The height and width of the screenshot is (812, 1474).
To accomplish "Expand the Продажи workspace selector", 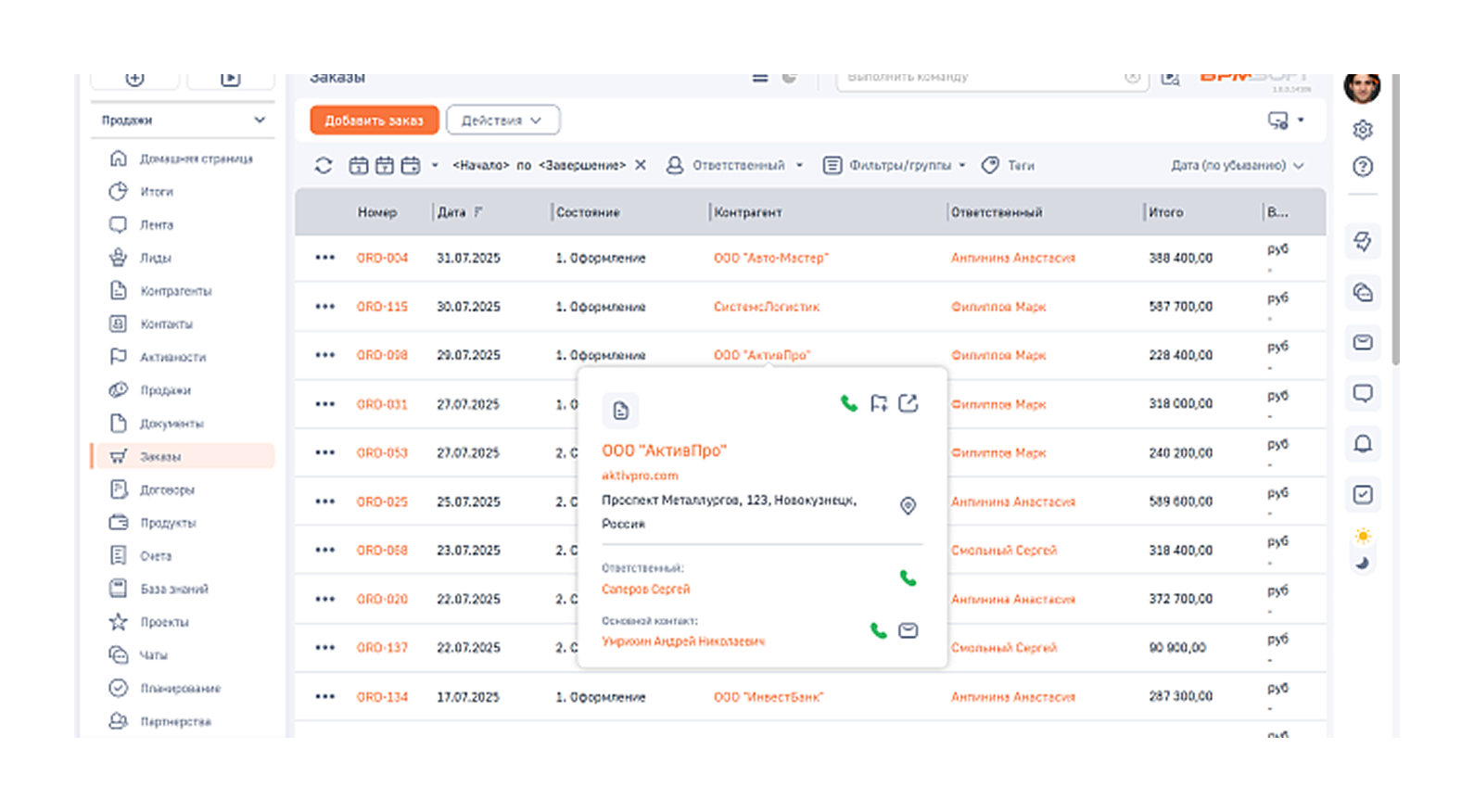I will click(183, 120).
